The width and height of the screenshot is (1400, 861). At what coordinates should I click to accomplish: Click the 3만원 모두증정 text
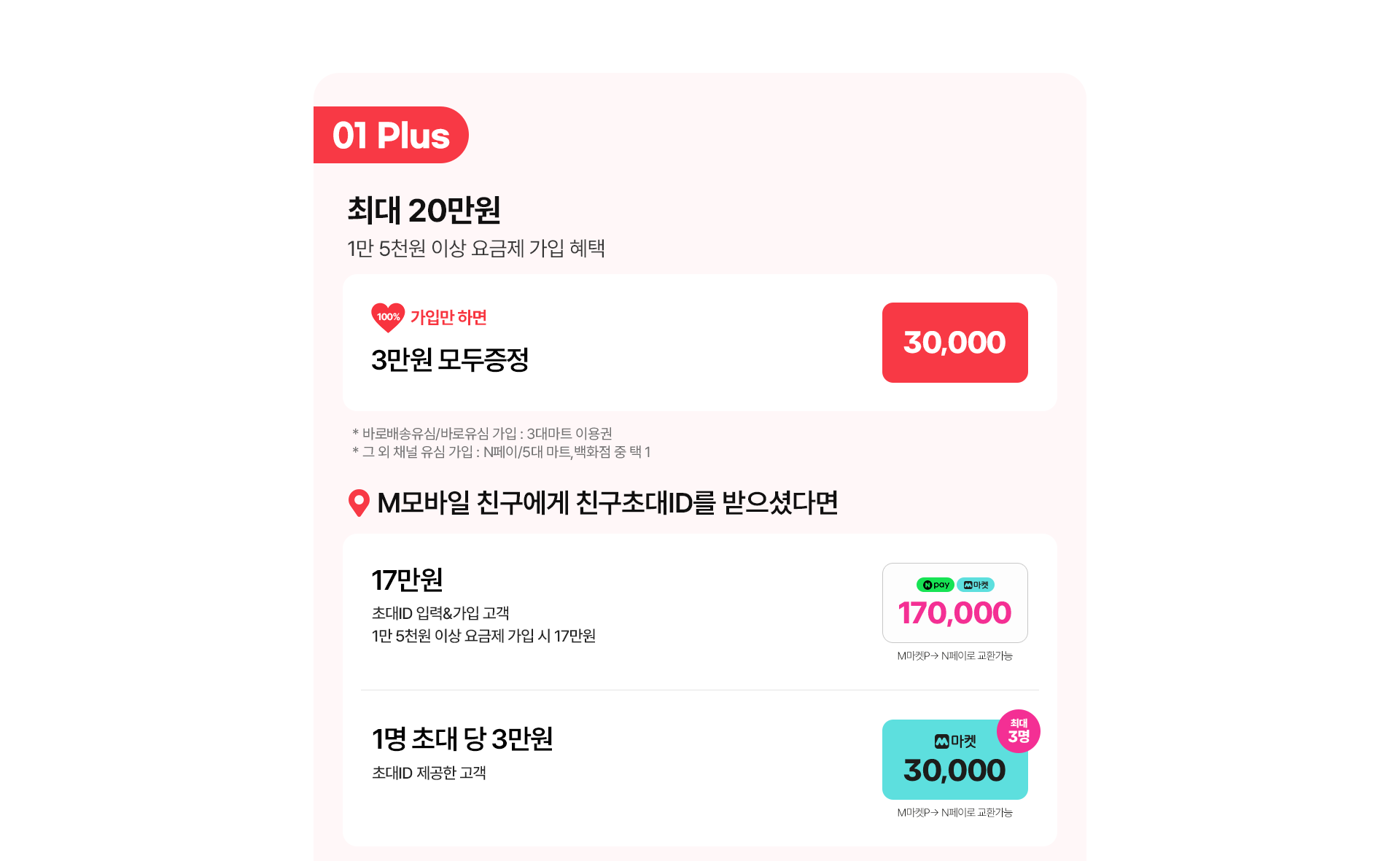tap(450, 360)
